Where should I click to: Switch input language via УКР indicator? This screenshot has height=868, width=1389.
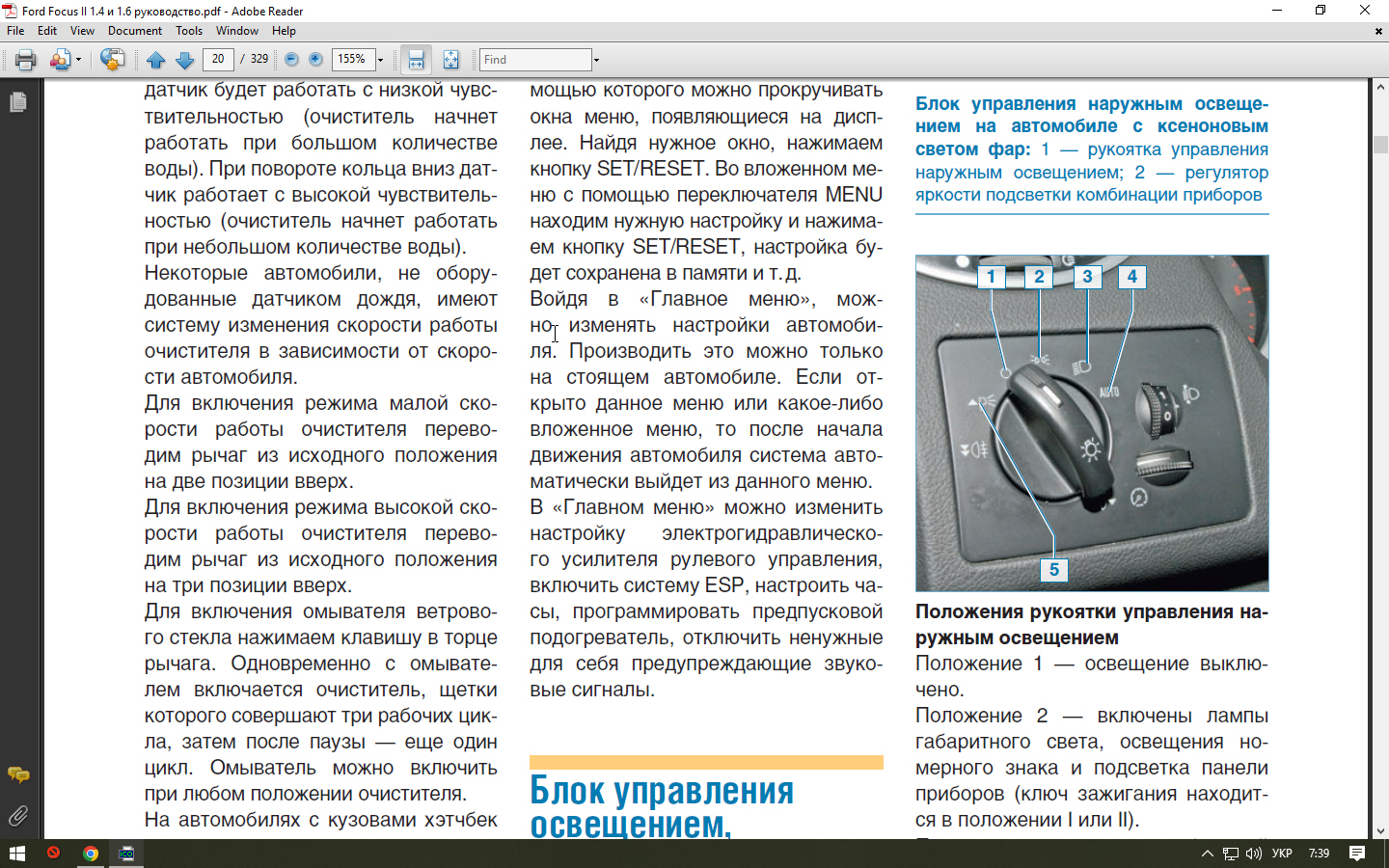pyautogui.click(x=1282, y=854)
